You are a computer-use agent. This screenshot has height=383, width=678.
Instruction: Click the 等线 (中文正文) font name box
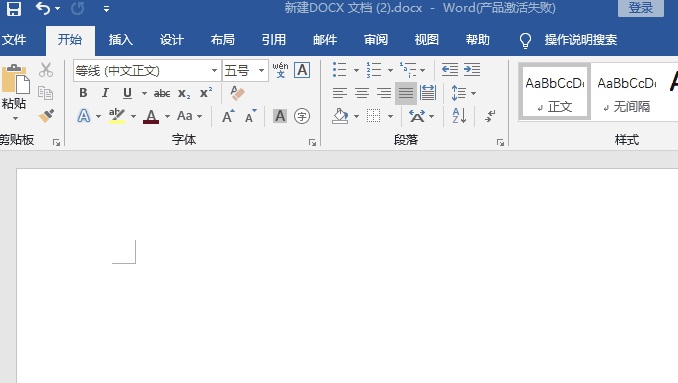pos(141,70)
